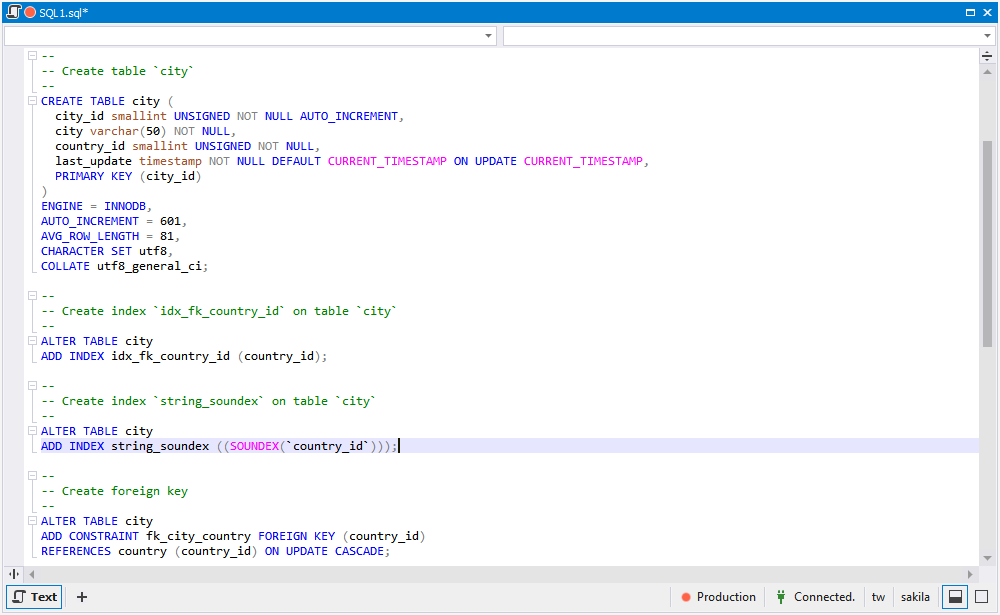The width and height of the screenshot is (1000, 615).
Task: Toggle the Text view mode button
Action: [35, 597]
